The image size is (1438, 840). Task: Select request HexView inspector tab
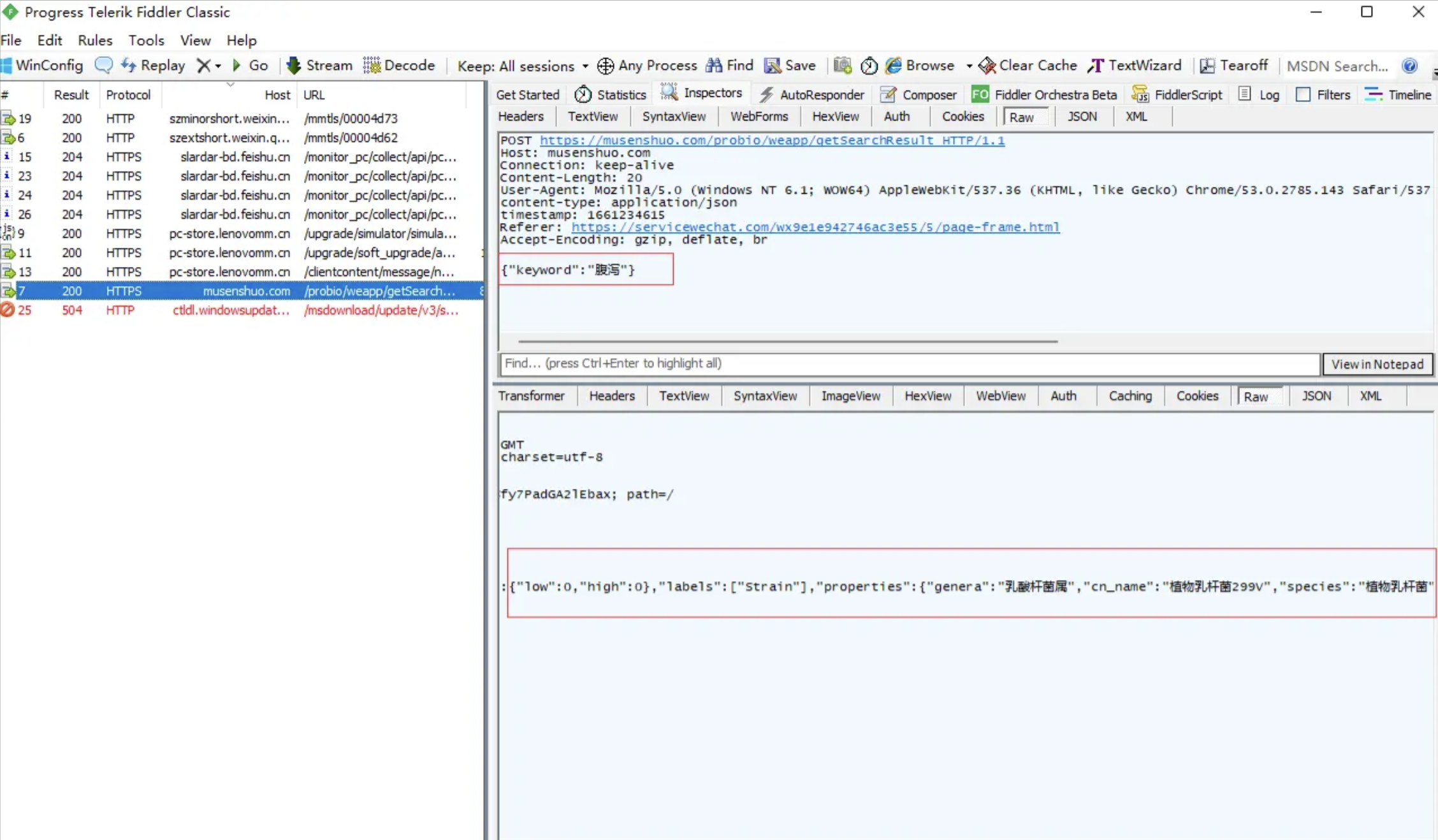pyautogui.click(x=835, y=117)
